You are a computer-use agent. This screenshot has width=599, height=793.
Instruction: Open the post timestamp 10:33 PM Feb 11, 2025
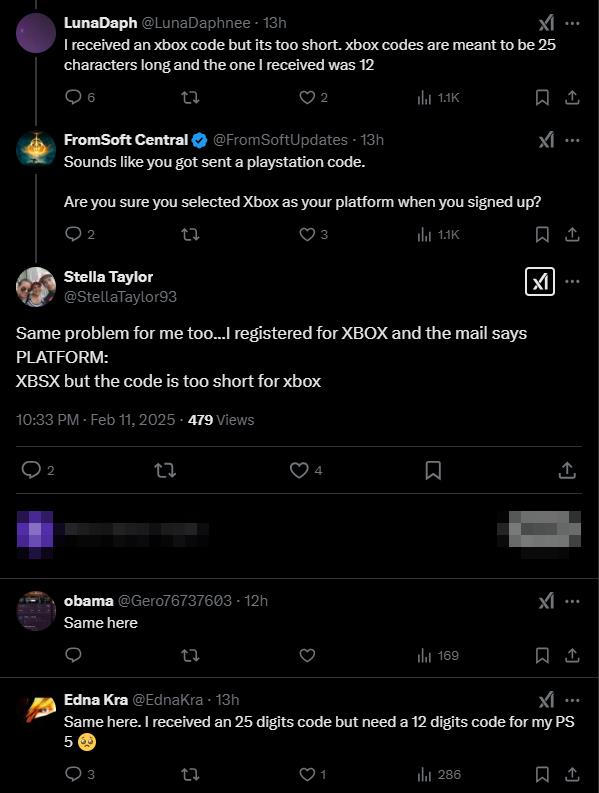(x=96, y=420)
